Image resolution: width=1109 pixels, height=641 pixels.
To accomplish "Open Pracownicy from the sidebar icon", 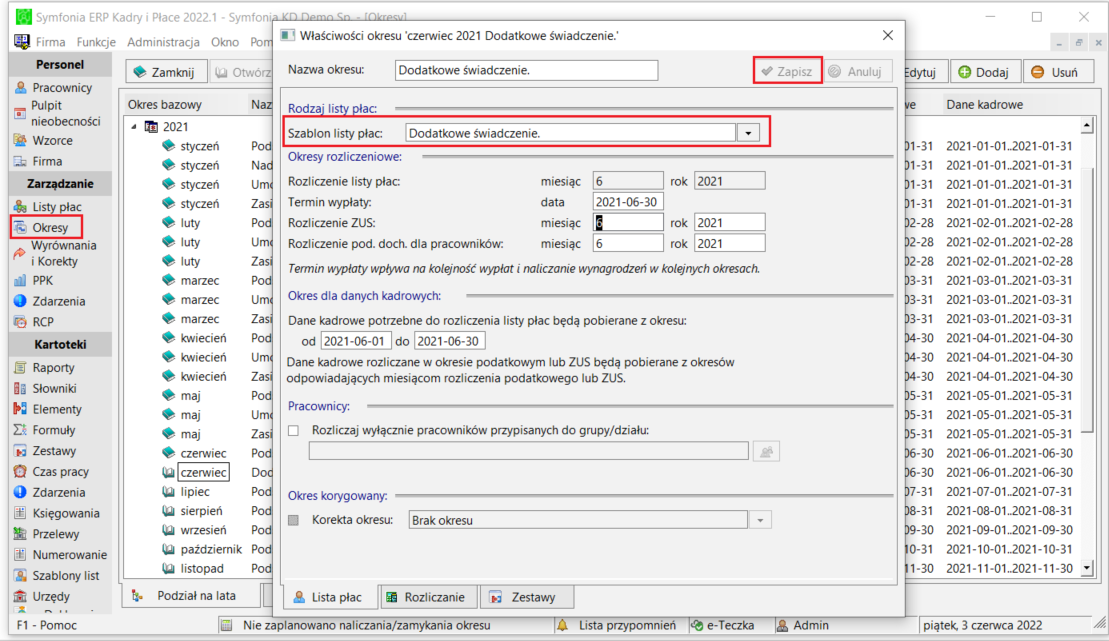I will 21,88.
